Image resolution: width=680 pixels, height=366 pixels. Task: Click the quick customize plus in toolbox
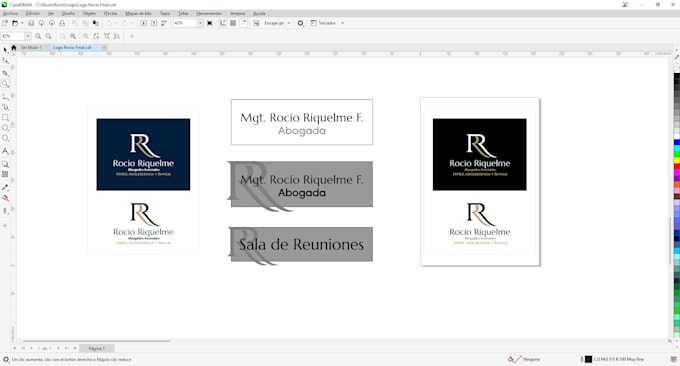point(5,225)
